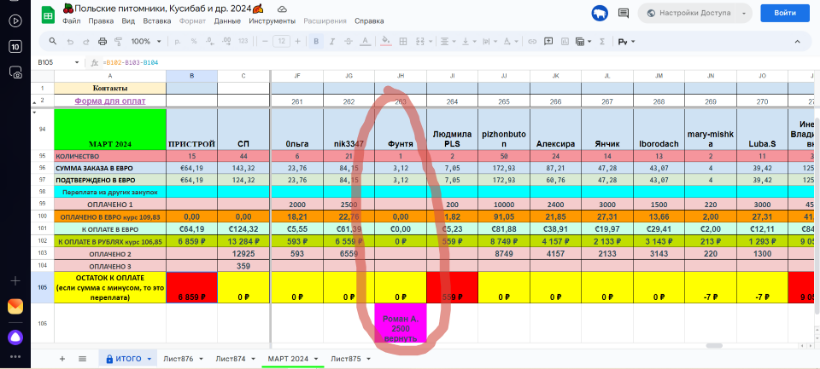Open vertical align dropdown
Viewport: 820px width, 369px height.
click(x=469, y=41)
